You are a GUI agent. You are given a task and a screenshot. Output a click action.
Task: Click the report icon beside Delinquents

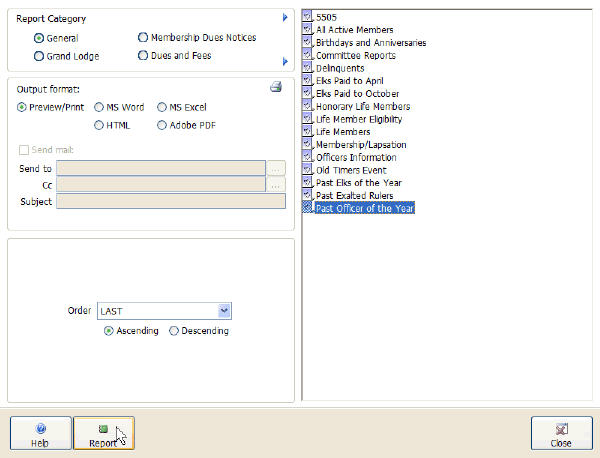pyautogui.click(x=307, y=68)
